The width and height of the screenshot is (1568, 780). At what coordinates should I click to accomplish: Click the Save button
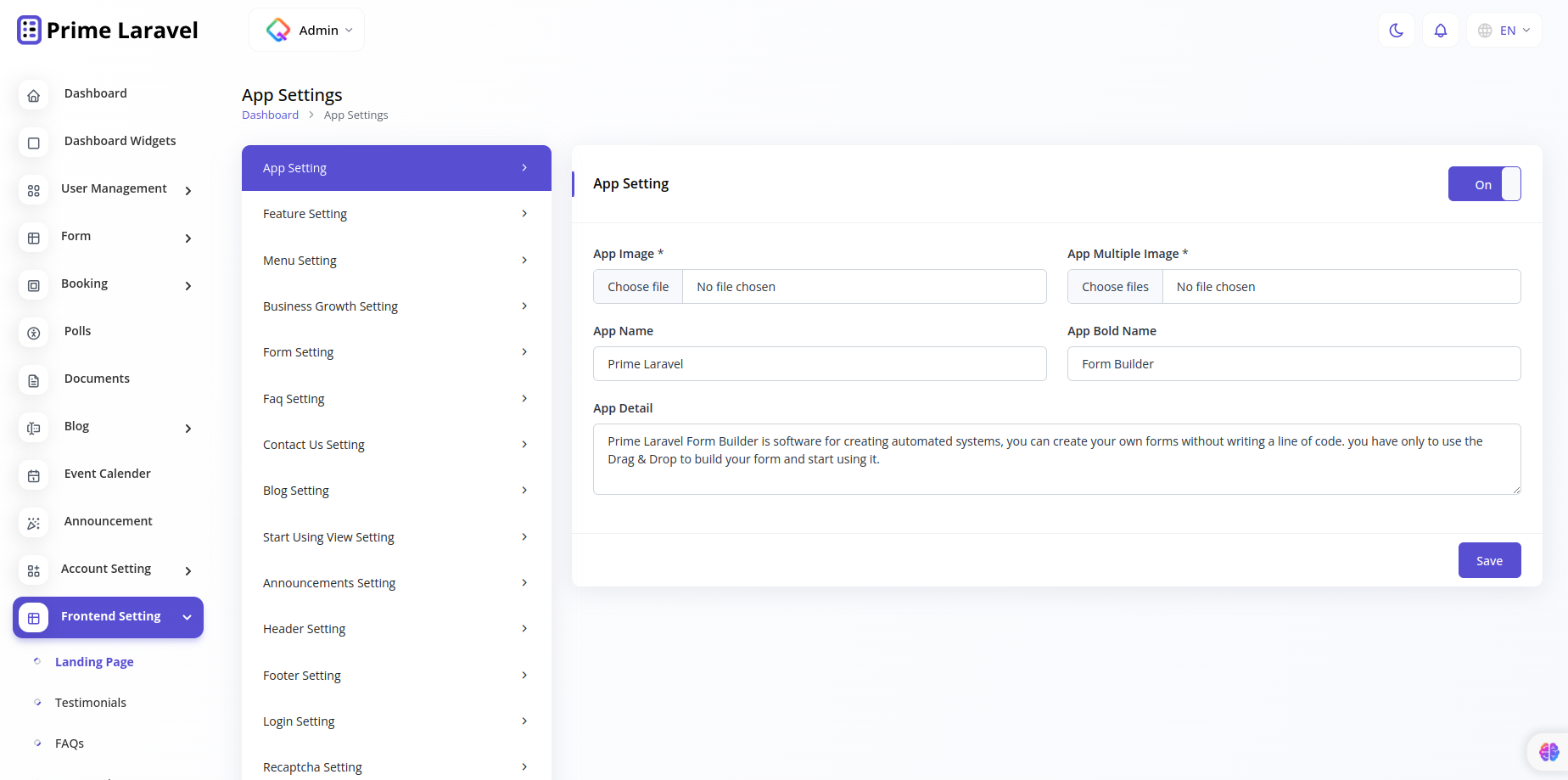coord(1489,560)
